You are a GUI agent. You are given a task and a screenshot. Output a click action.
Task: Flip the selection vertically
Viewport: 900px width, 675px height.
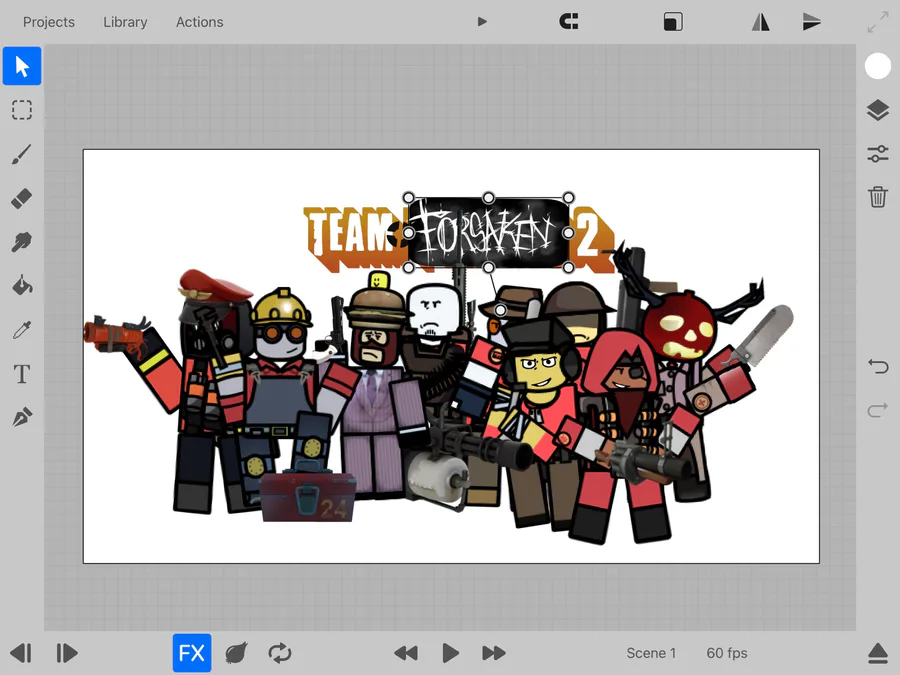pyautogui.click(x=812, y=22)
